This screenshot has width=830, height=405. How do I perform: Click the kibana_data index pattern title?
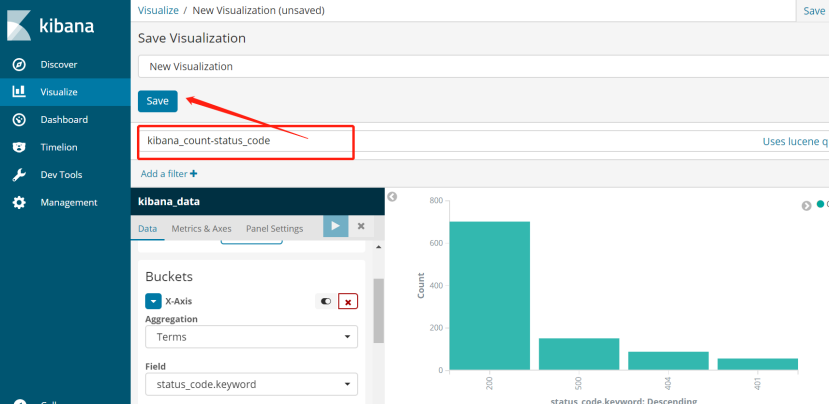tap(169, 201)
